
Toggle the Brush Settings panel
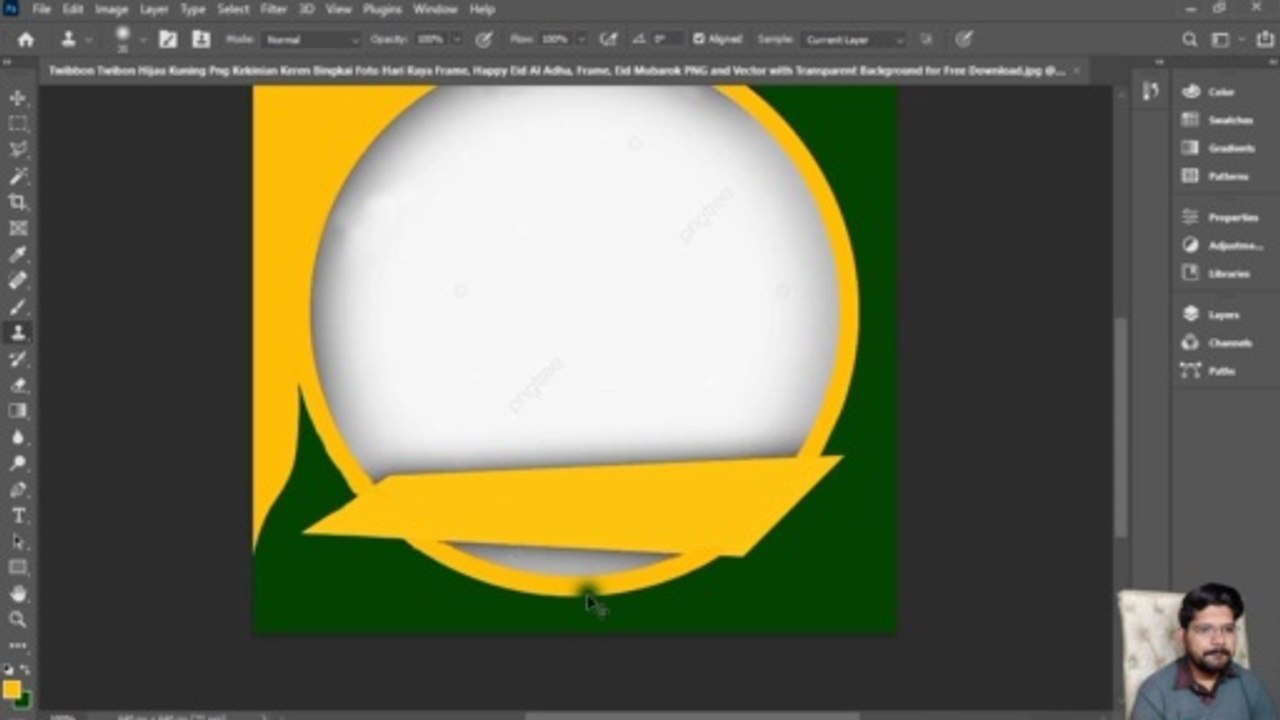[x=168, y=39]
